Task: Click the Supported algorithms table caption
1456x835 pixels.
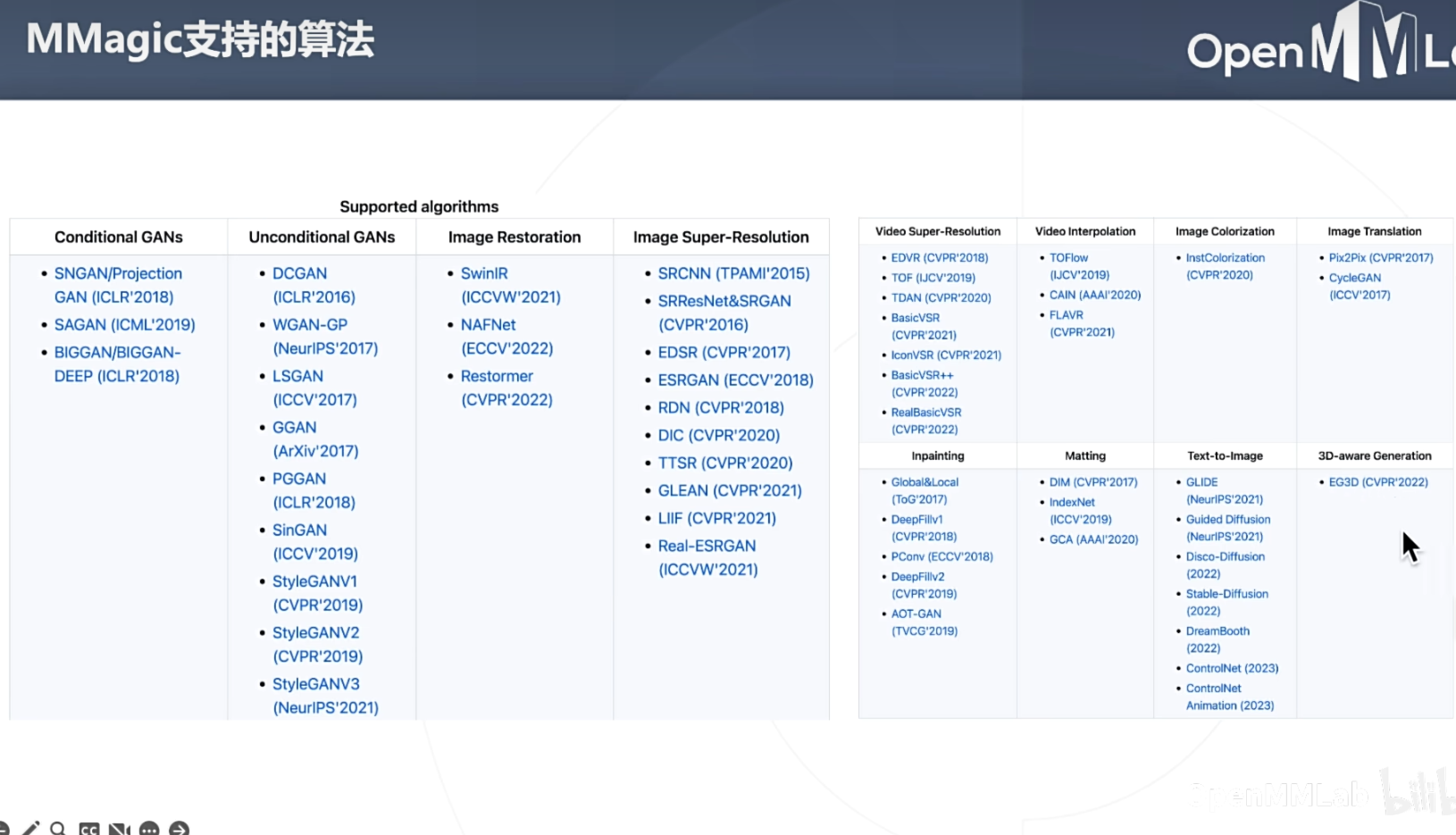Action: [x=419, y=206]
